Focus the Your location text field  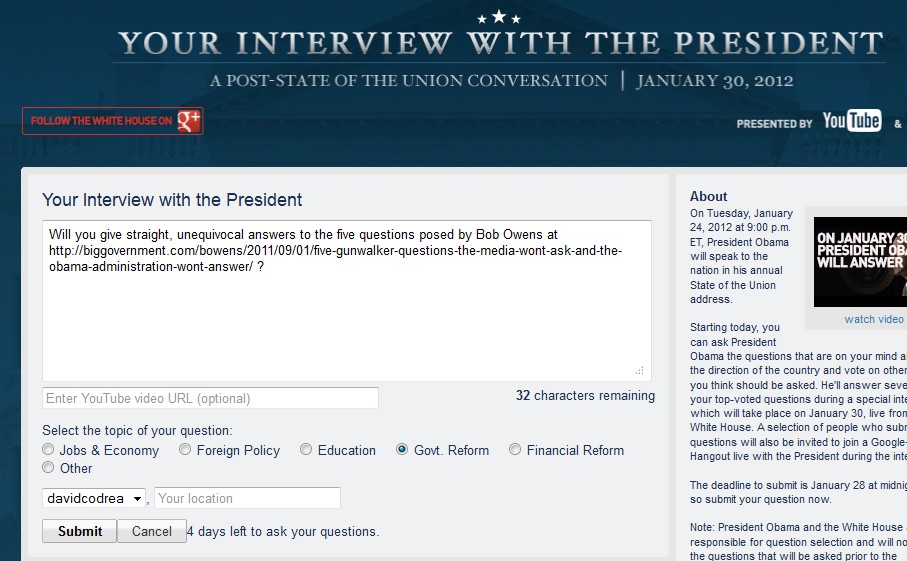pyautogui.click(x=247, y=498)
